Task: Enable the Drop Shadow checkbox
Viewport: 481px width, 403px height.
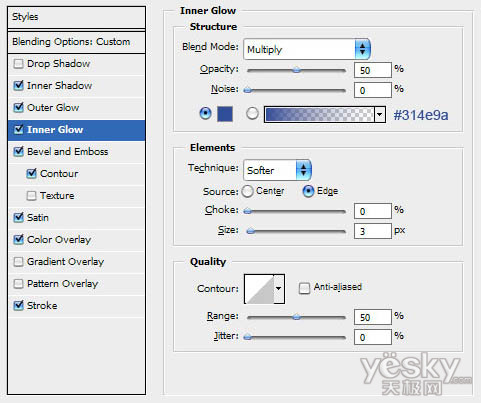Action: pos(18,63)
